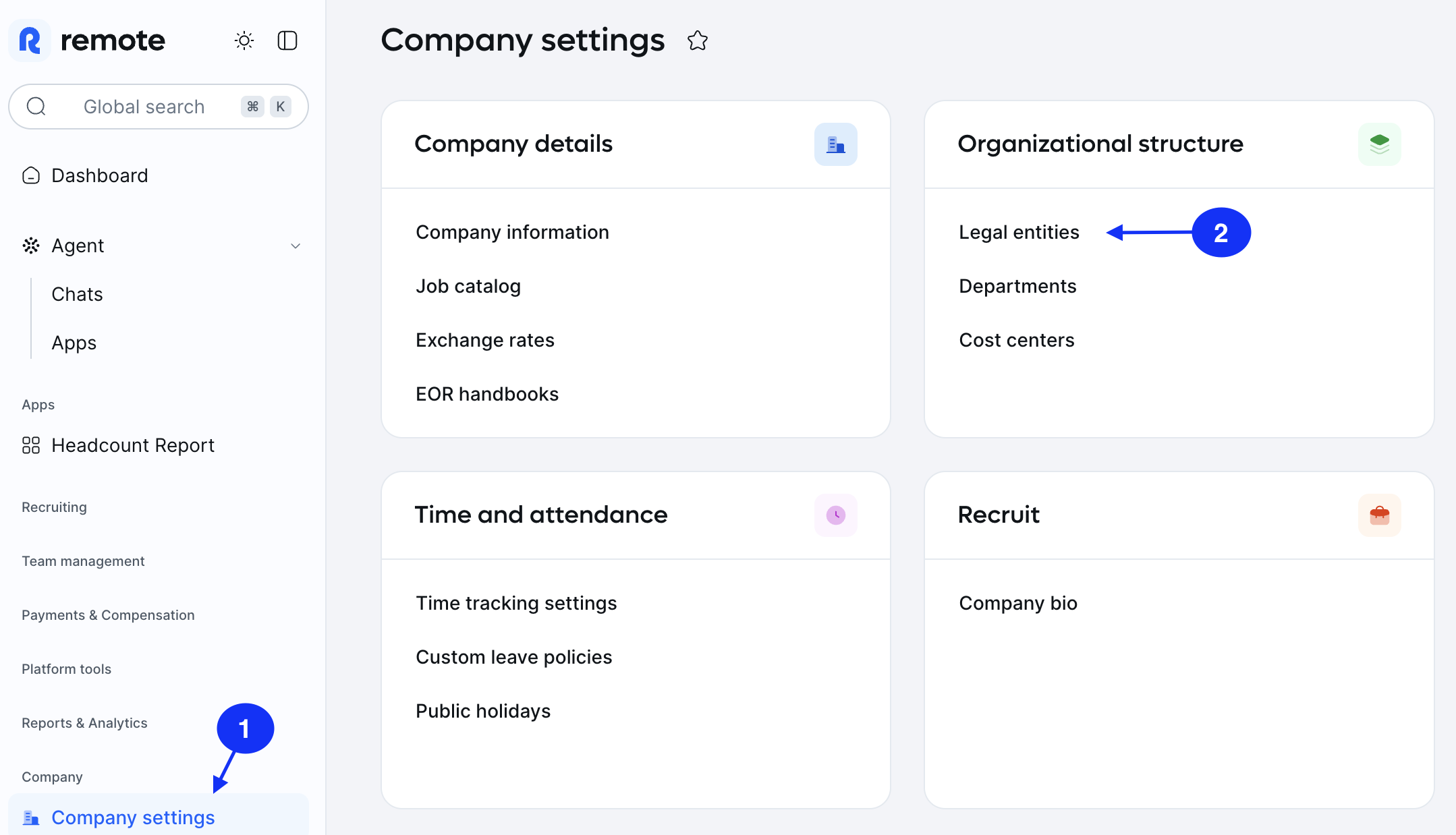1456x835 pixels.
Task: Click the Dashboard home icon
Action: tap(31, 175)
